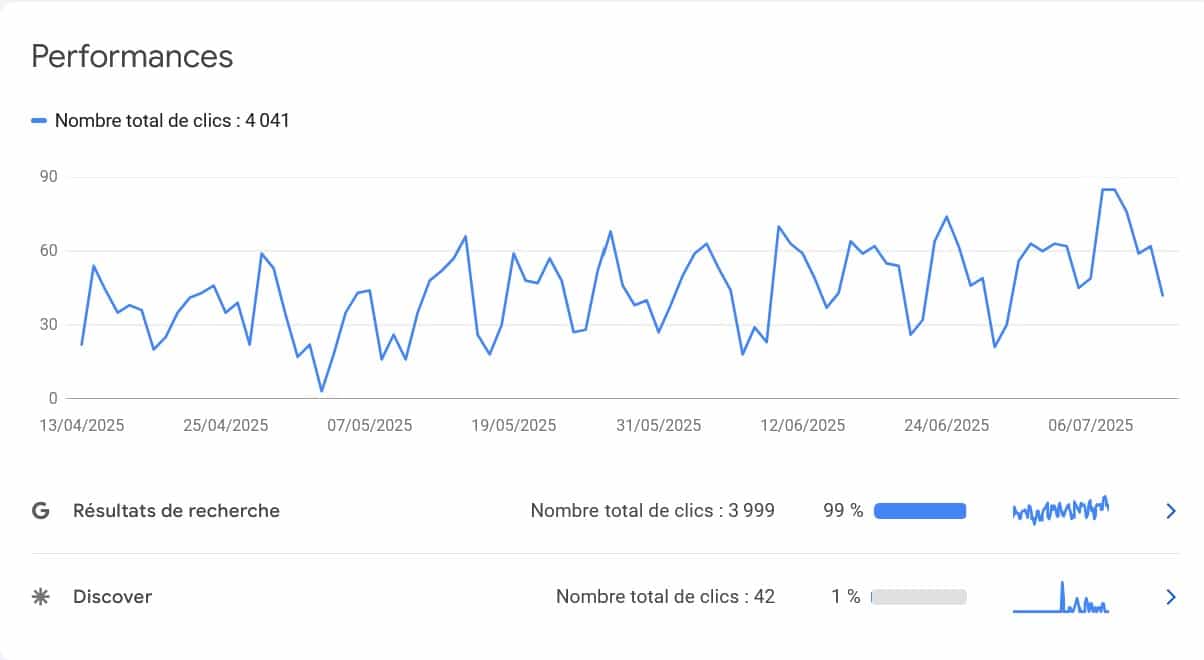Click the Discover asterisk icon
This screenshot has width=1204, height=660.
click(41, 597)
